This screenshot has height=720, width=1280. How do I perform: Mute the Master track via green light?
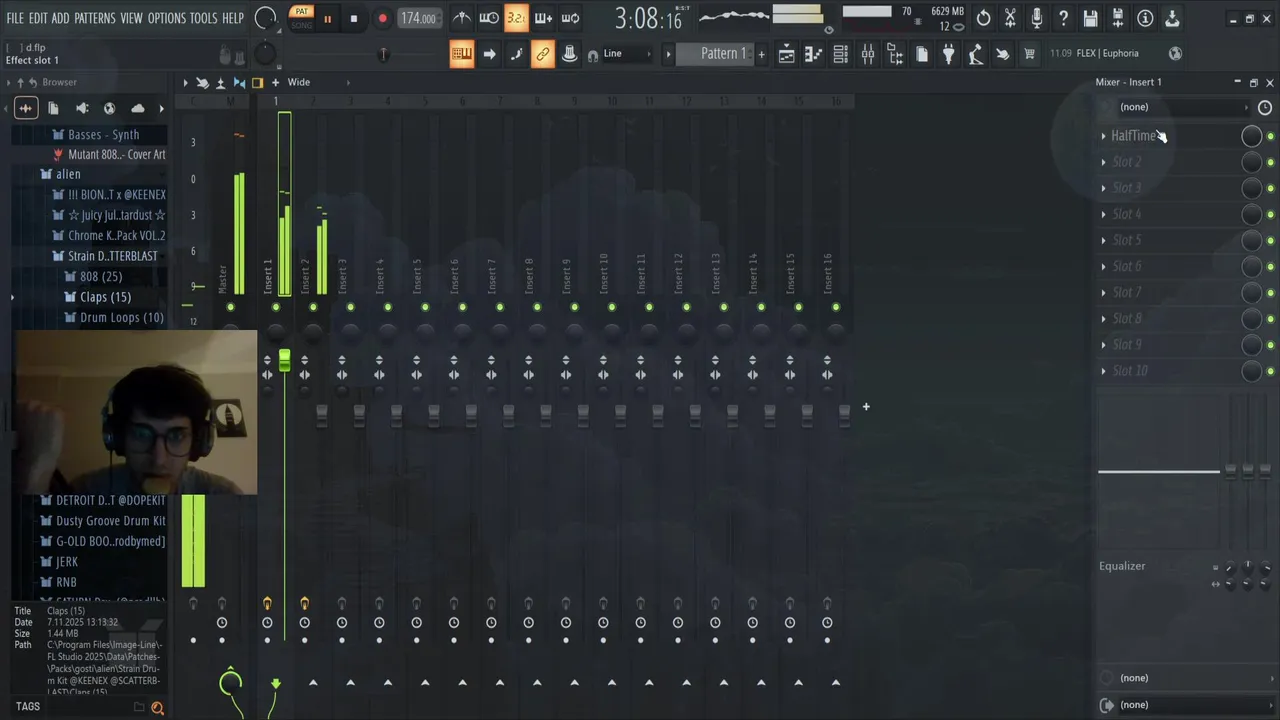tap(231, 307)
